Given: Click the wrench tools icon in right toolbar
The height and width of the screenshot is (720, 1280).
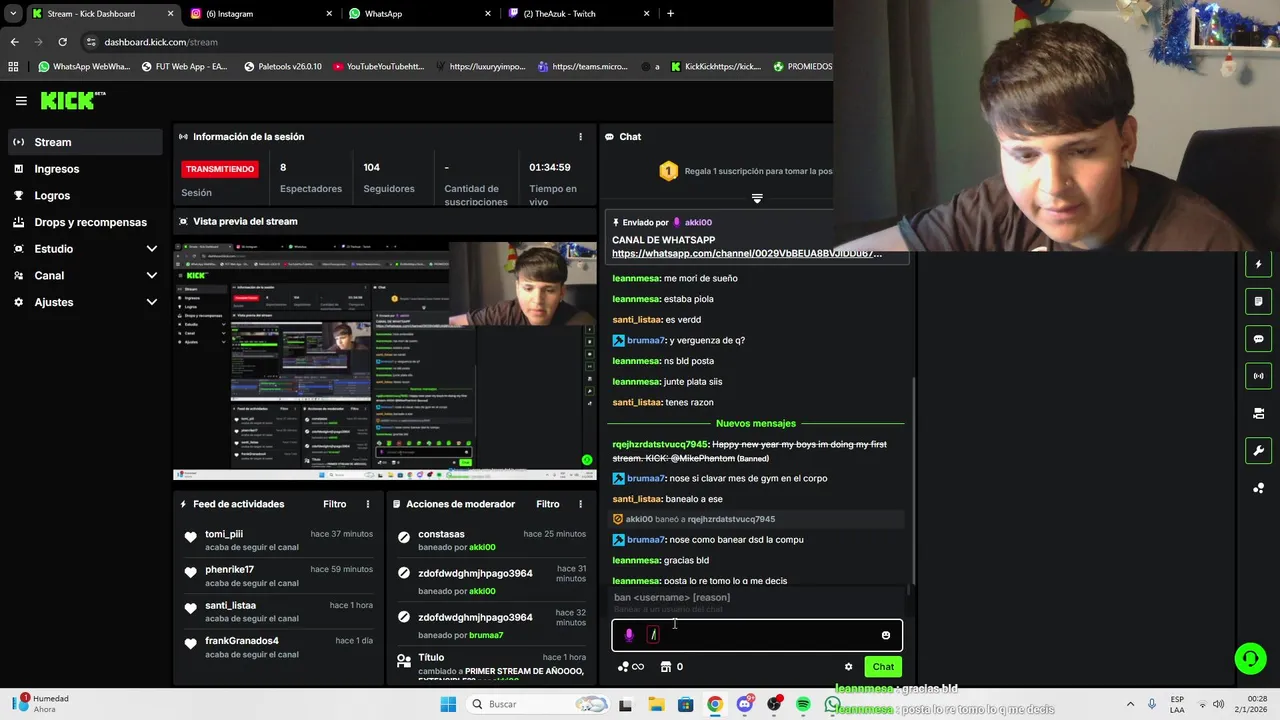Looking at the screenshot, I should pos(1258,451).
